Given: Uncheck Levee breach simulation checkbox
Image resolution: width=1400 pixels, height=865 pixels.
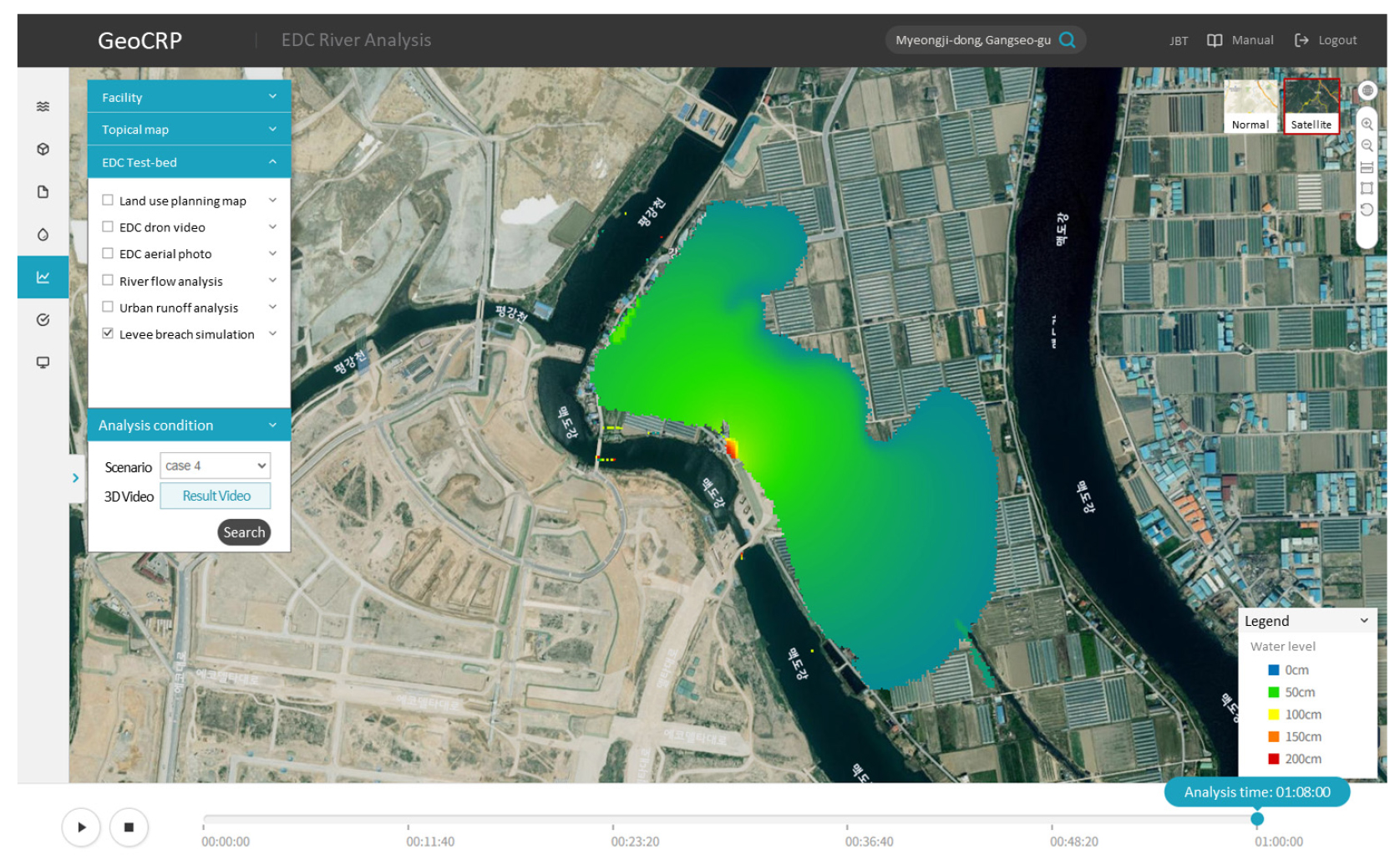Looking at the screenshot, I should pyautogui.click(x=108, y=333).
